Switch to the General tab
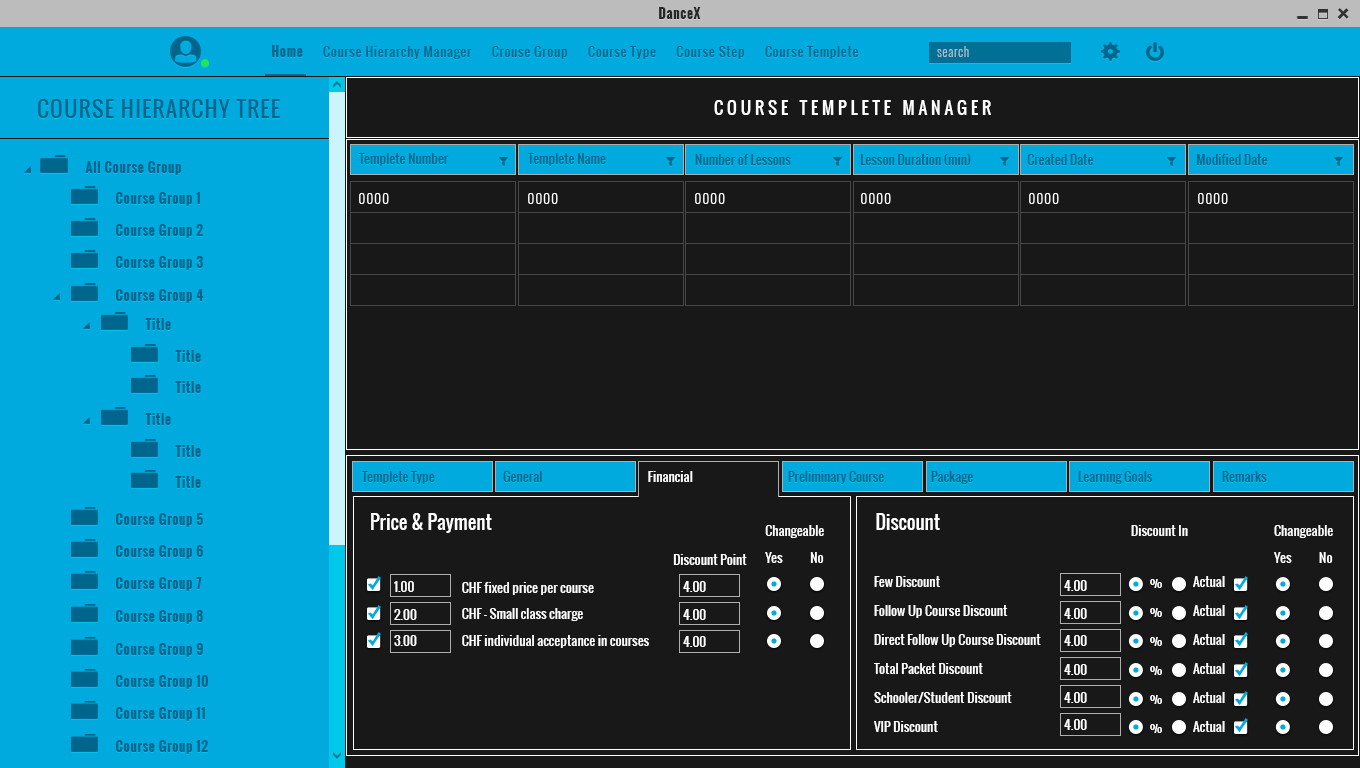The height and width of the screenshot is (768, 1360). 566,477
